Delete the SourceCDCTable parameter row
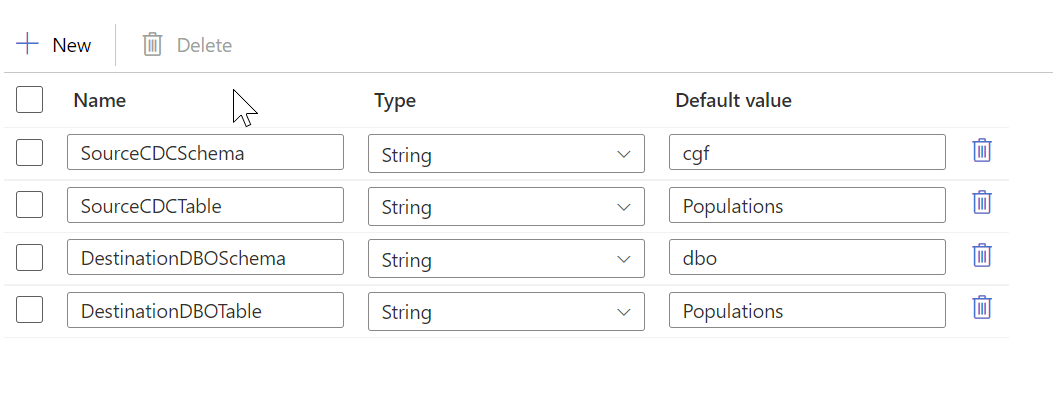The image size is (1053, 394). pyautogui.click(x=982, y=202)
